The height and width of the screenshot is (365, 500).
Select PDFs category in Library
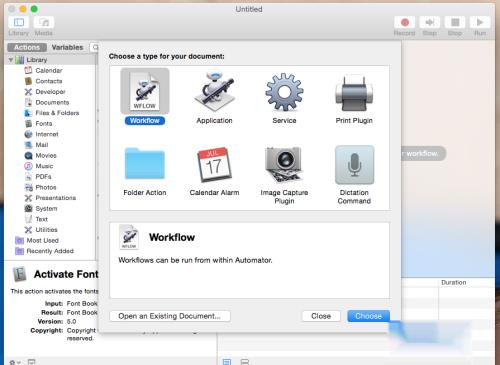[x=43, y=177]
